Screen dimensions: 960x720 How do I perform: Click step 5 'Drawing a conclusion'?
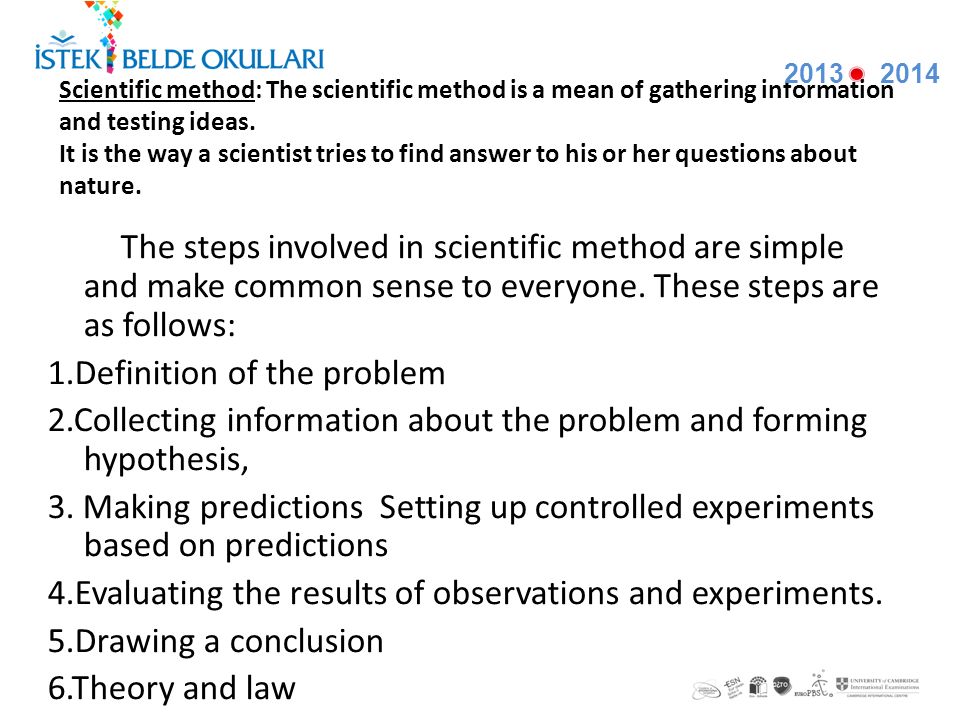[x=216, y=641]
